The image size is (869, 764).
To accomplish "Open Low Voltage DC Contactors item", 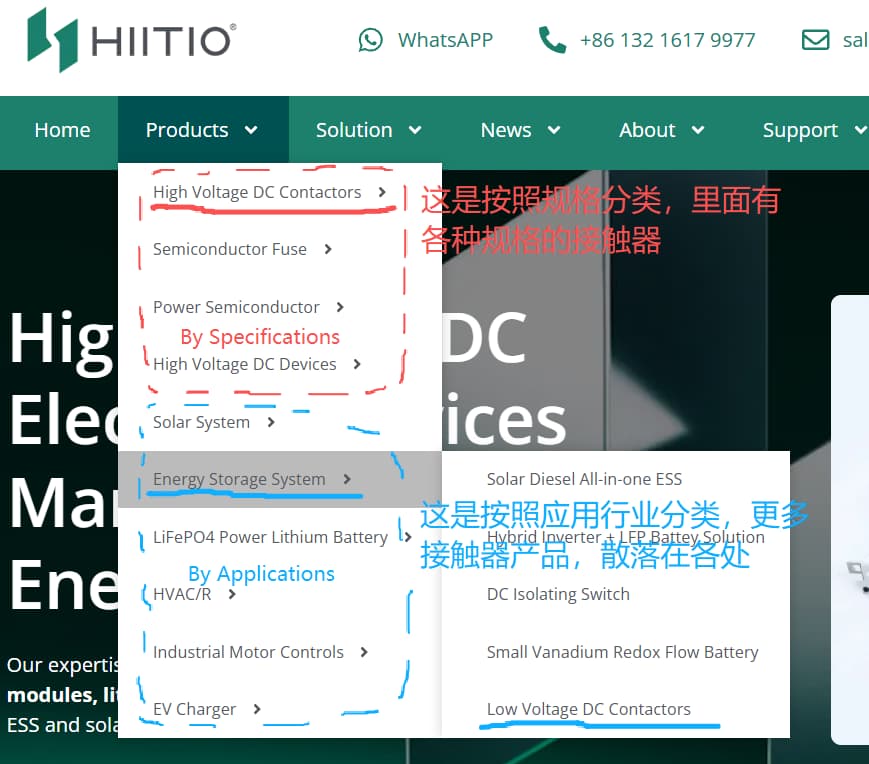I will [589, 709].
